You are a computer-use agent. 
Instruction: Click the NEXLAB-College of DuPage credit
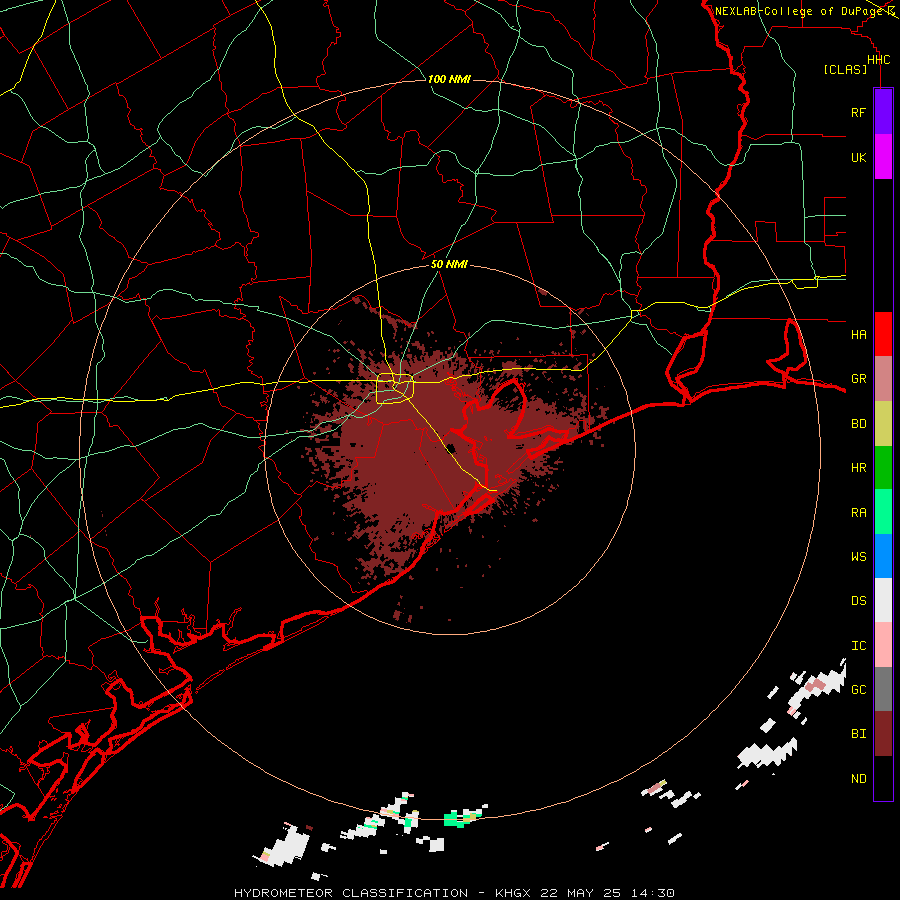[x=799, y=11]
